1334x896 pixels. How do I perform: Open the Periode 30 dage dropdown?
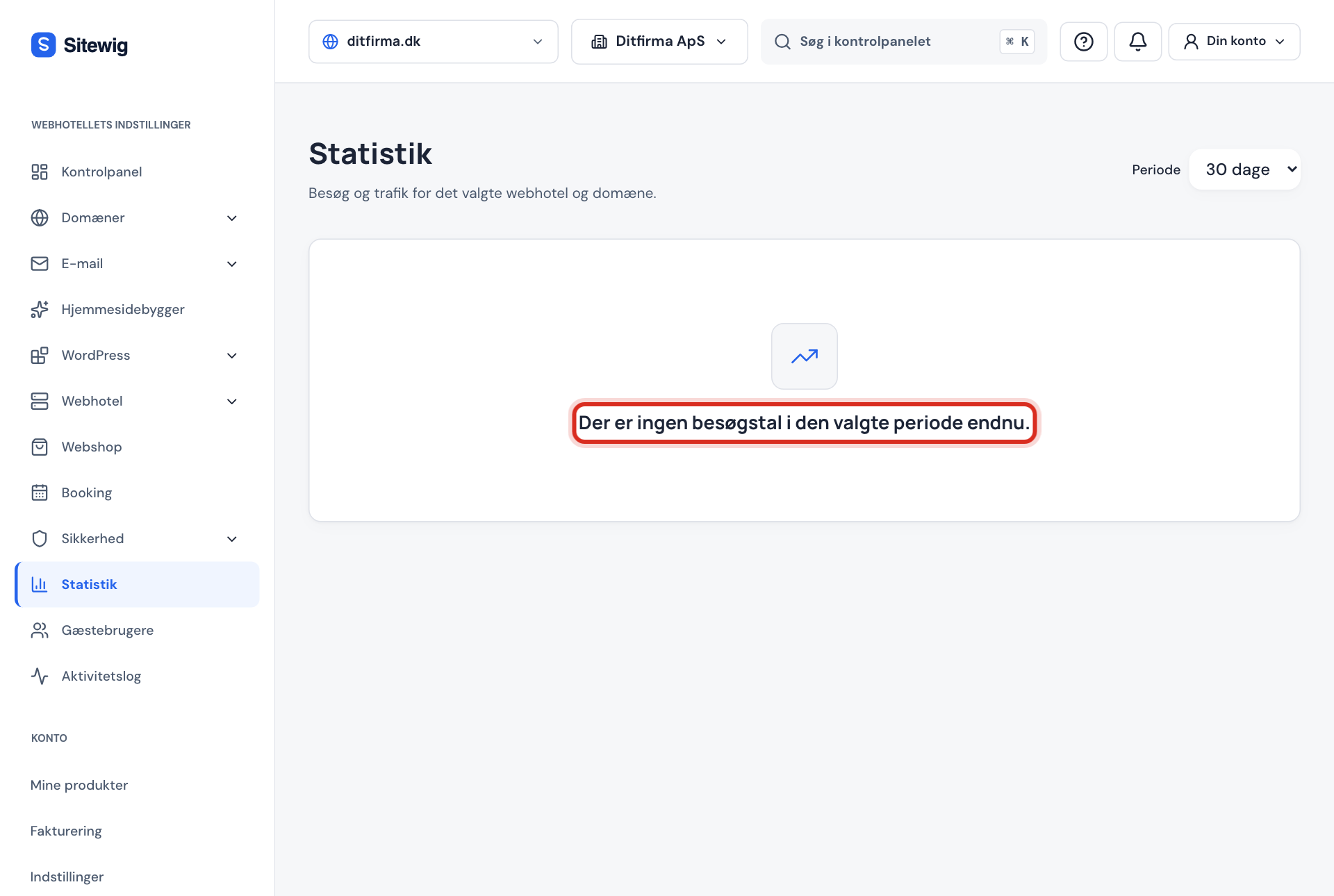[x=1244, y=169]
